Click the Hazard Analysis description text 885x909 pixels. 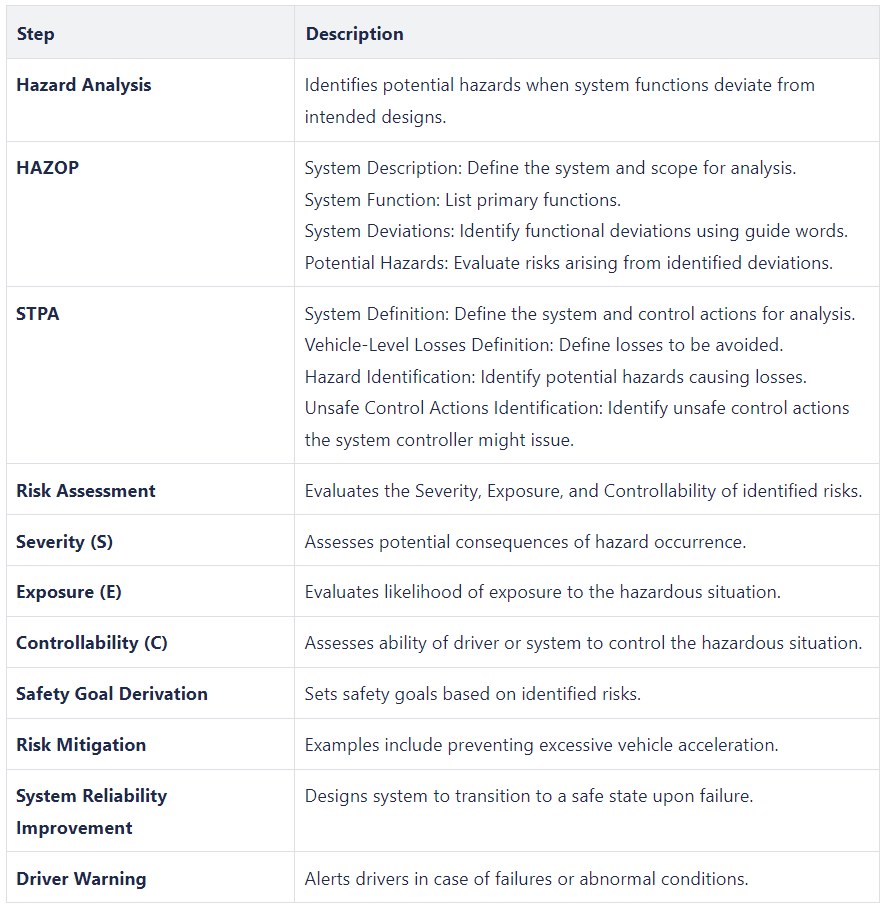560,100
